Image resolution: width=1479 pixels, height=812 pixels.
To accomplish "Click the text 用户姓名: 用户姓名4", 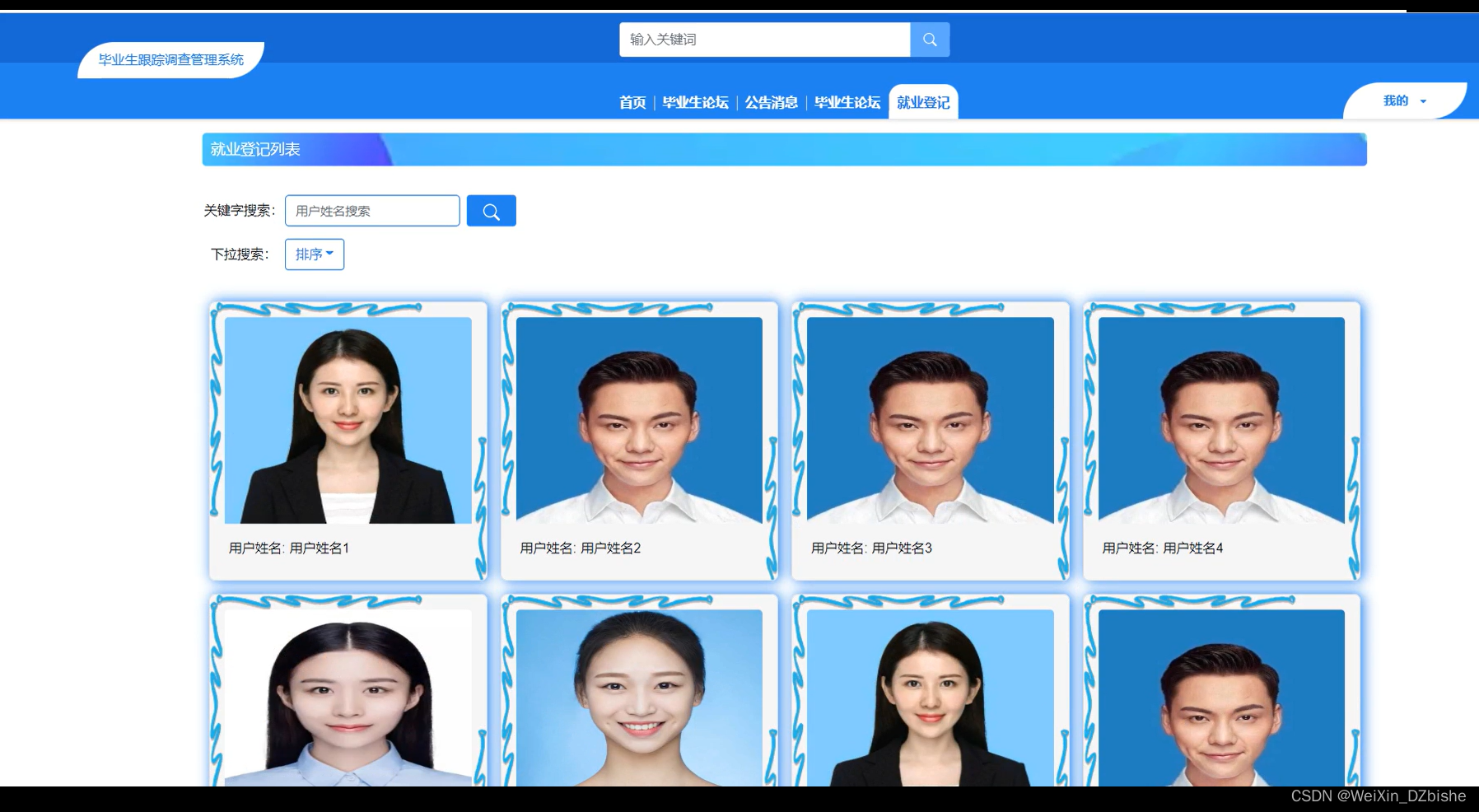I will [x=1163, y=548].
